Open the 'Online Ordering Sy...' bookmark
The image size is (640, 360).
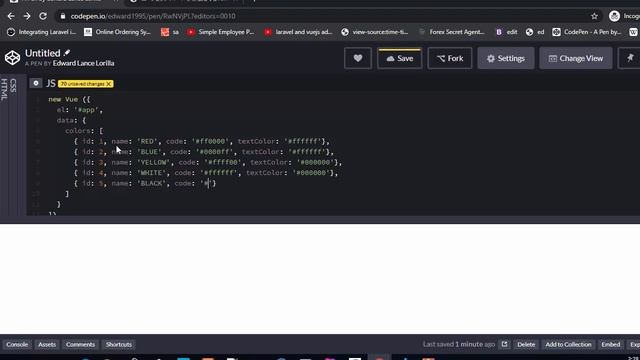pyautogui.click(x=117, y=32)
